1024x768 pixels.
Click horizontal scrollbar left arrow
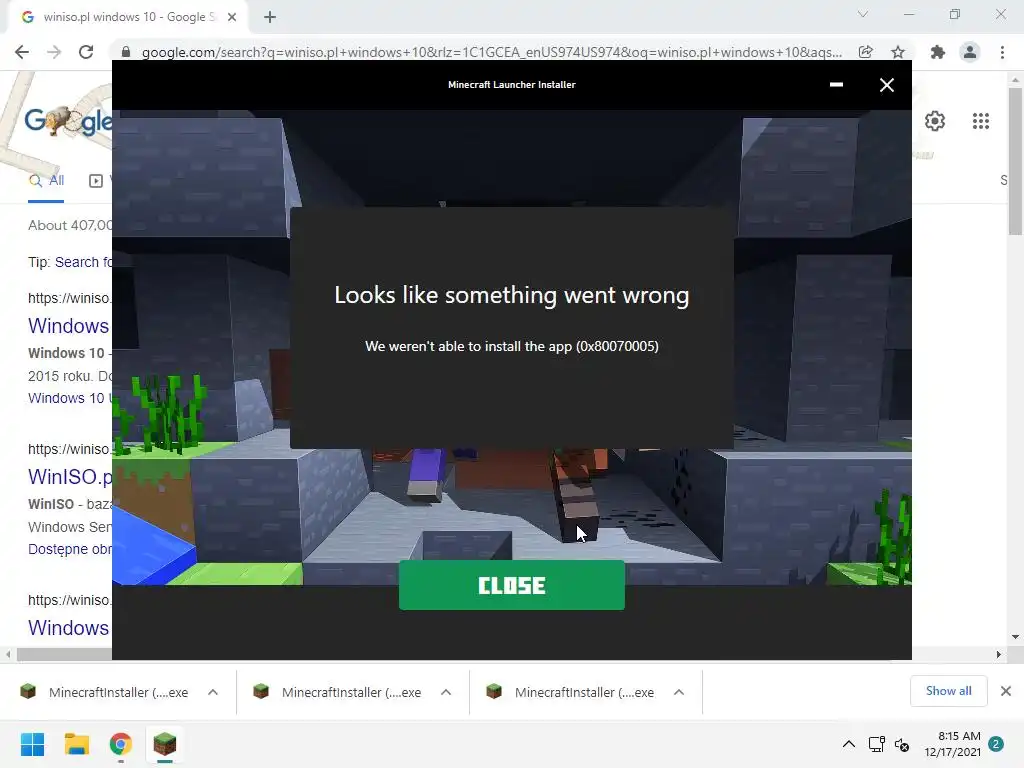click(8, 654)
